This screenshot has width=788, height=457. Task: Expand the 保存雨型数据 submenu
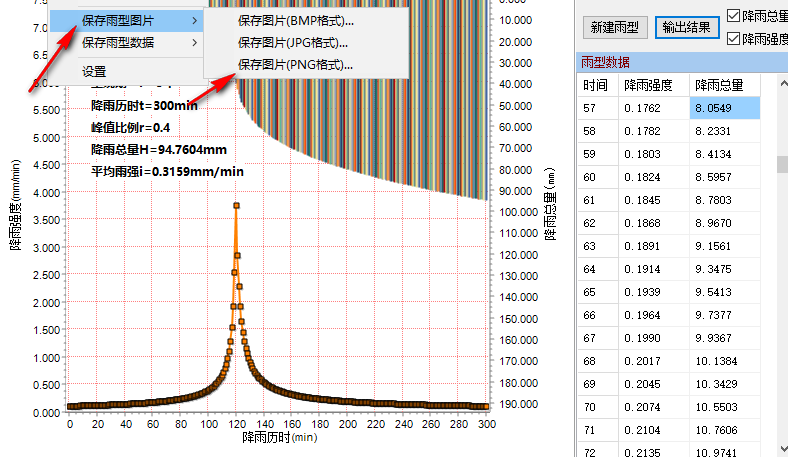[x=118, y=42]
